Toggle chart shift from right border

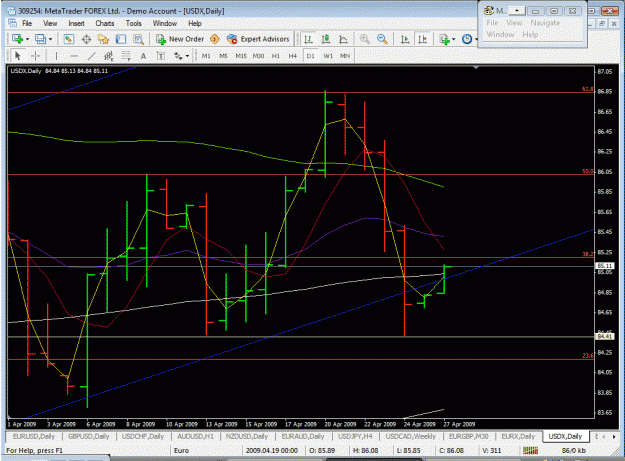[x=423, y=39]
